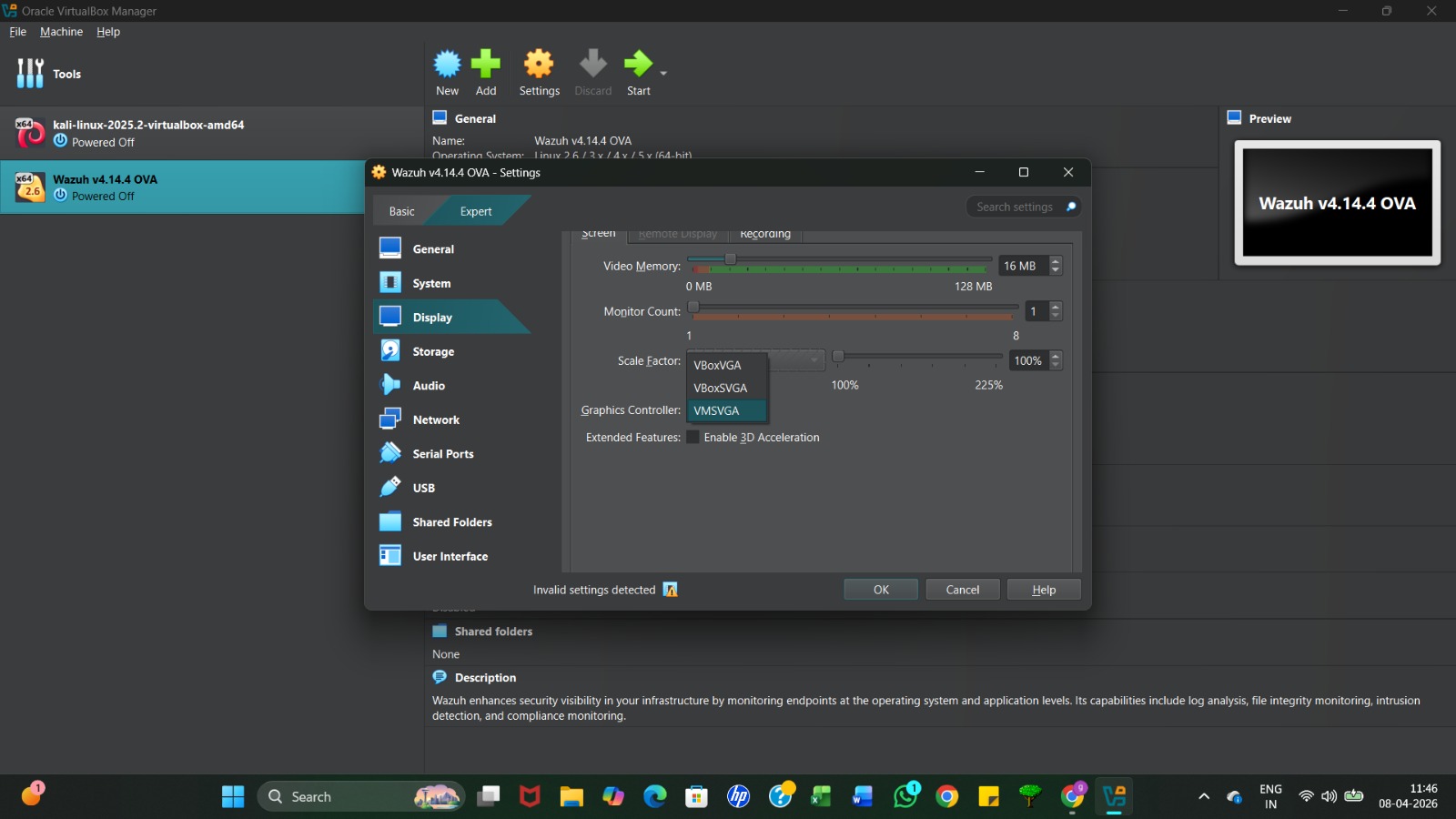Open File Explorer from the taskbar
The image size is (1456, 819).
pyautogui.click(x=571, y=797)
